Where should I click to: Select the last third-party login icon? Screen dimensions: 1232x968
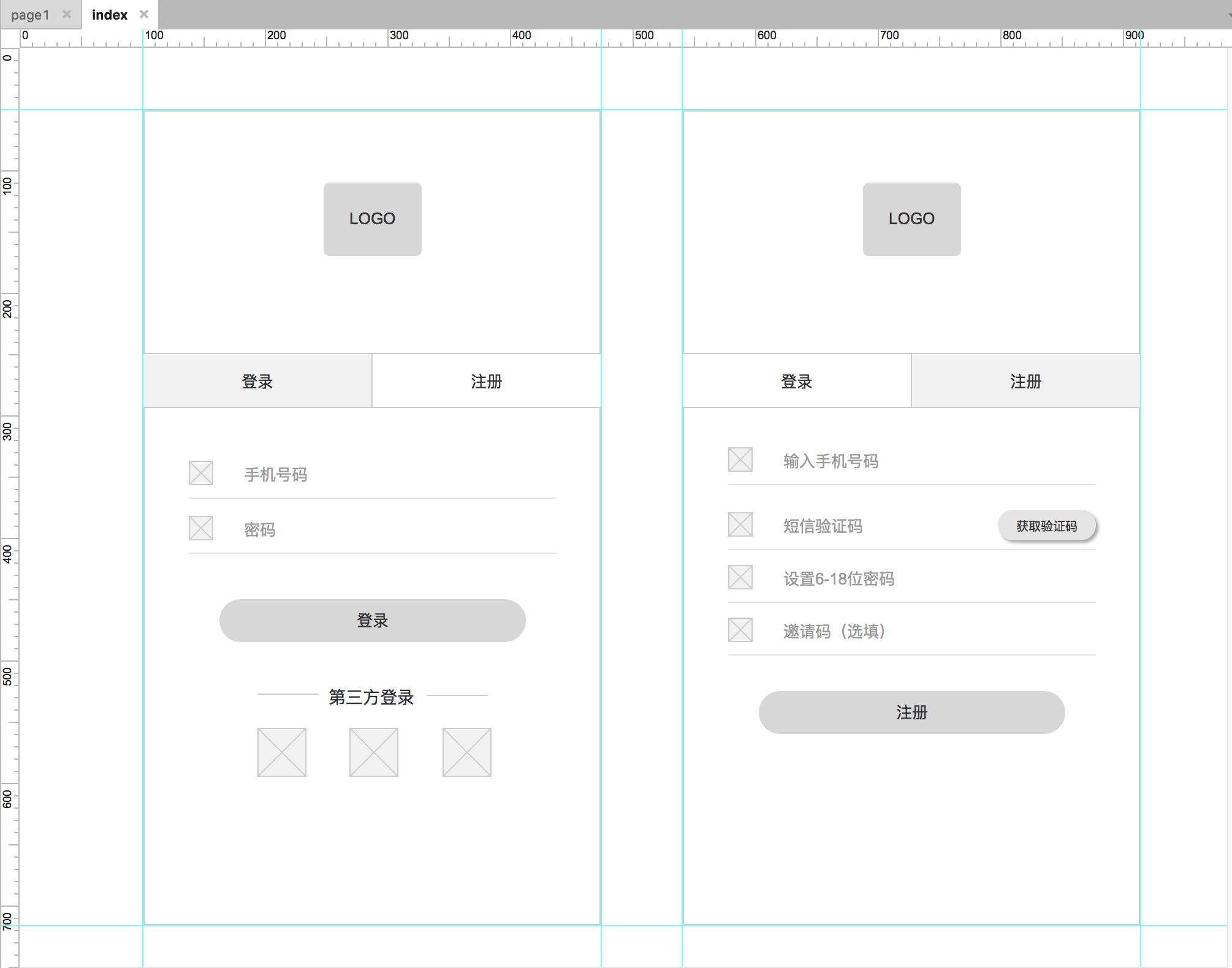pos(466,752)
